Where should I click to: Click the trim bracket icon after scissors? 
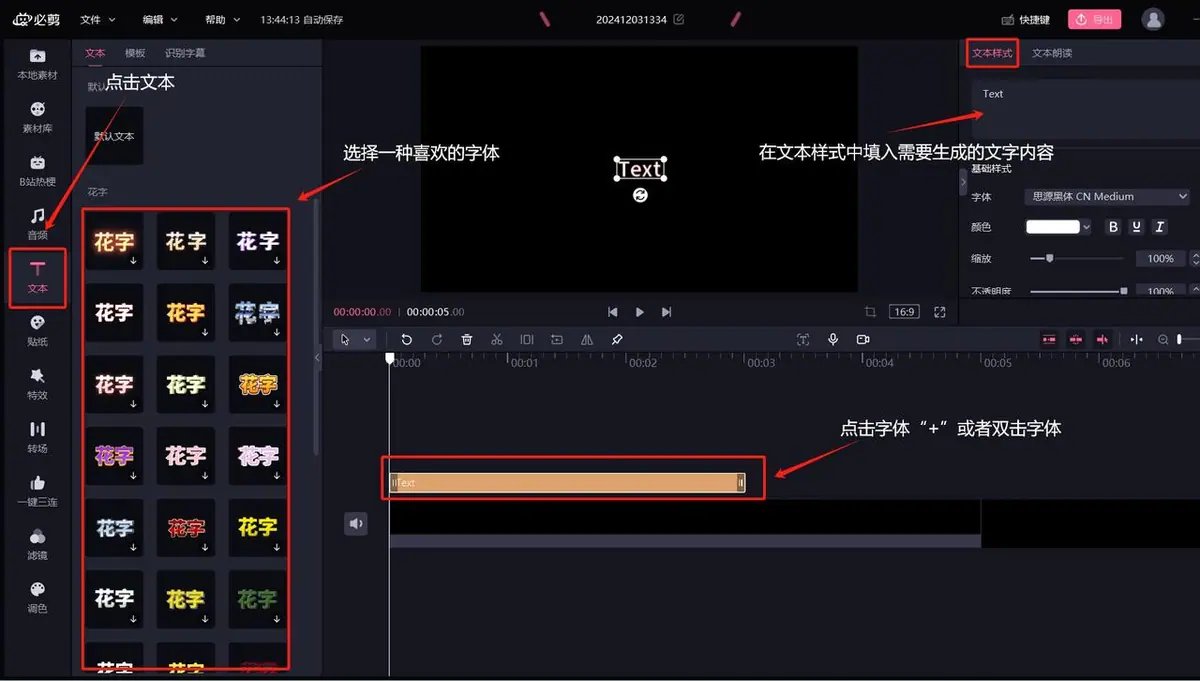[527, 340]
